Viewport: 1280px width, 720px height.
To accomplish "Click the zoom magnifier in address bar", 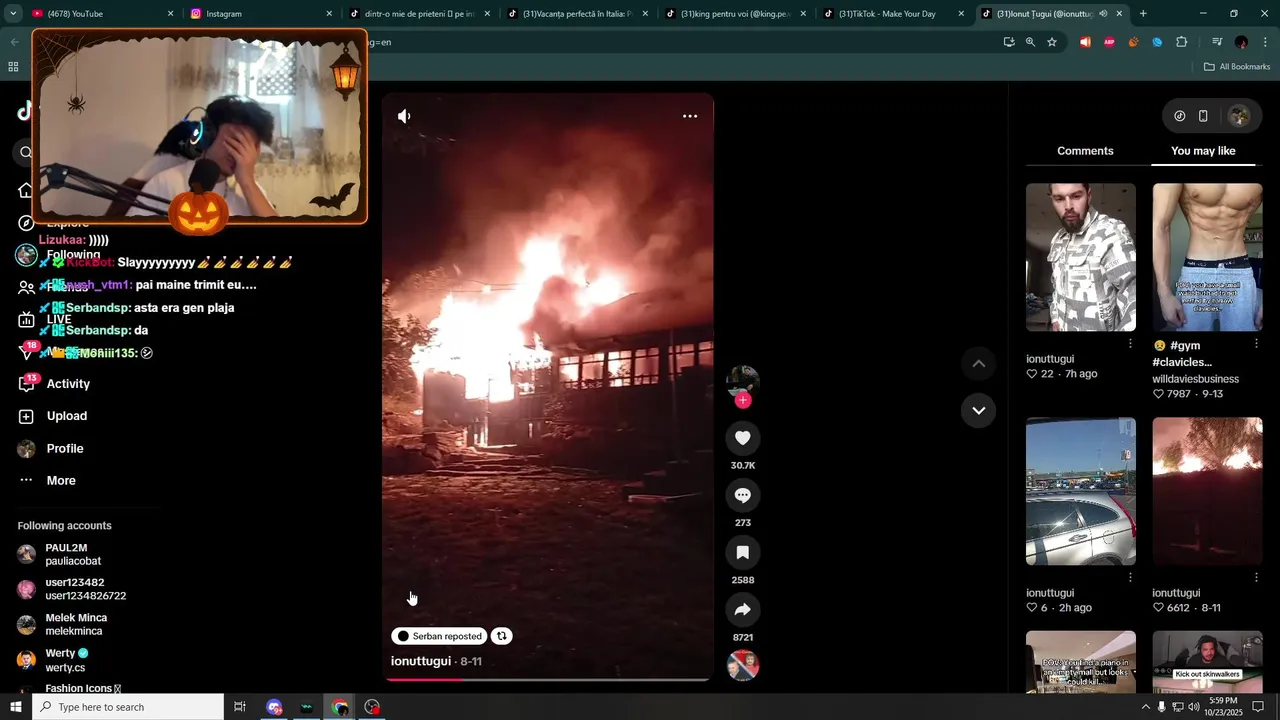I will pos(1030,42).
